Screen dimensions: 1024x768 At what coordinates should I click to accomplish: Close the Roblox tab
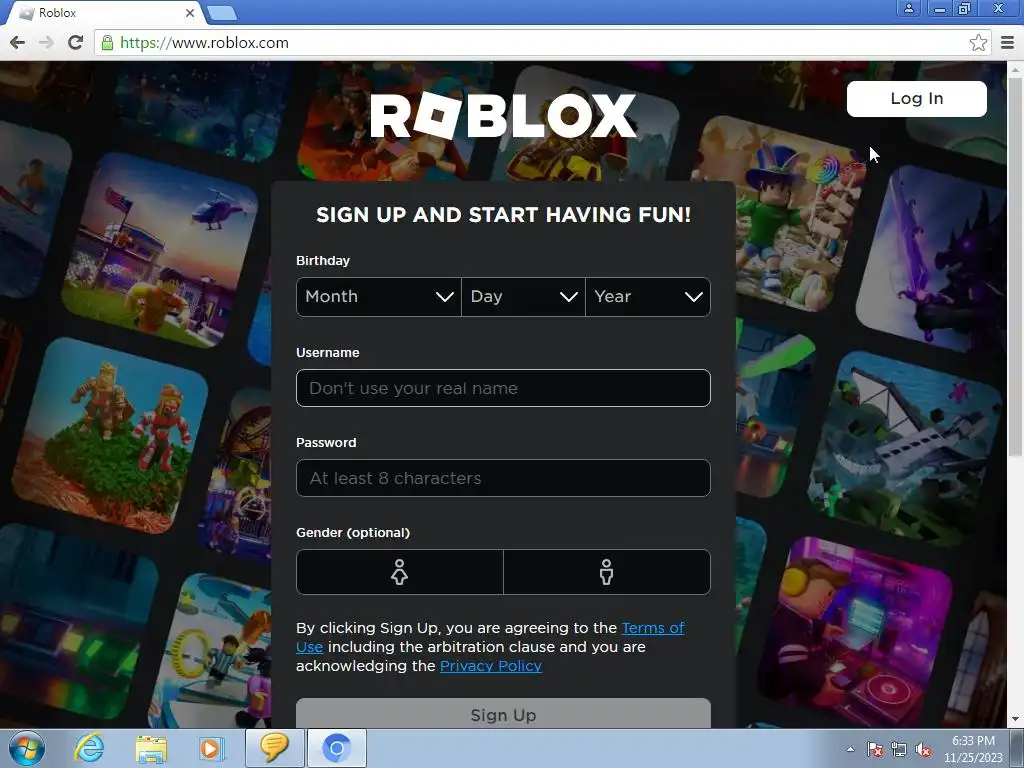click(x=189, y=12)
